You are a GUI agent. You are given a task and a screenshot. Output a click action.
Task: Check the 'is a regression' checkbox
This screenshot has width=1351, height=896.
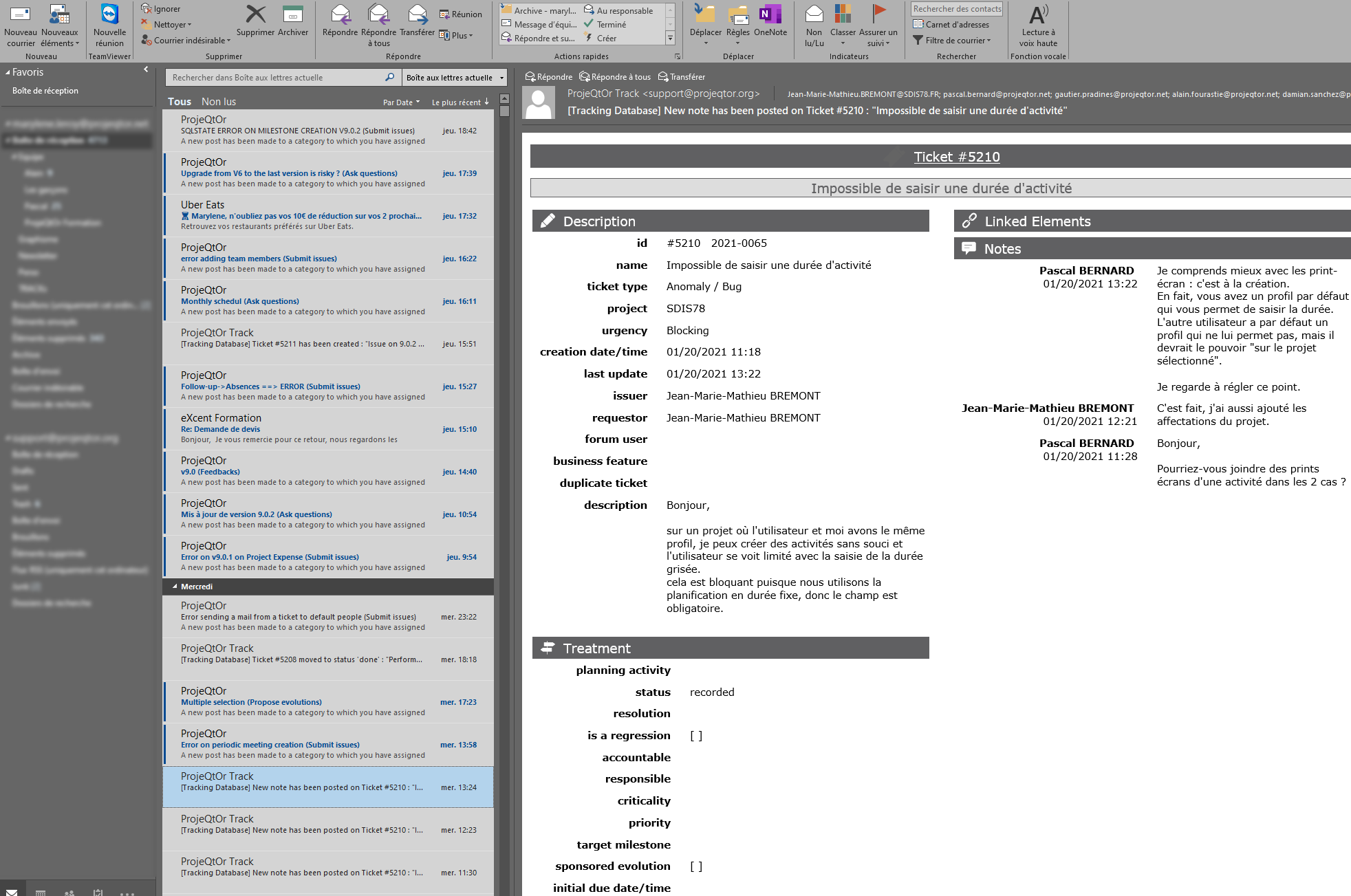coord(696,735)
